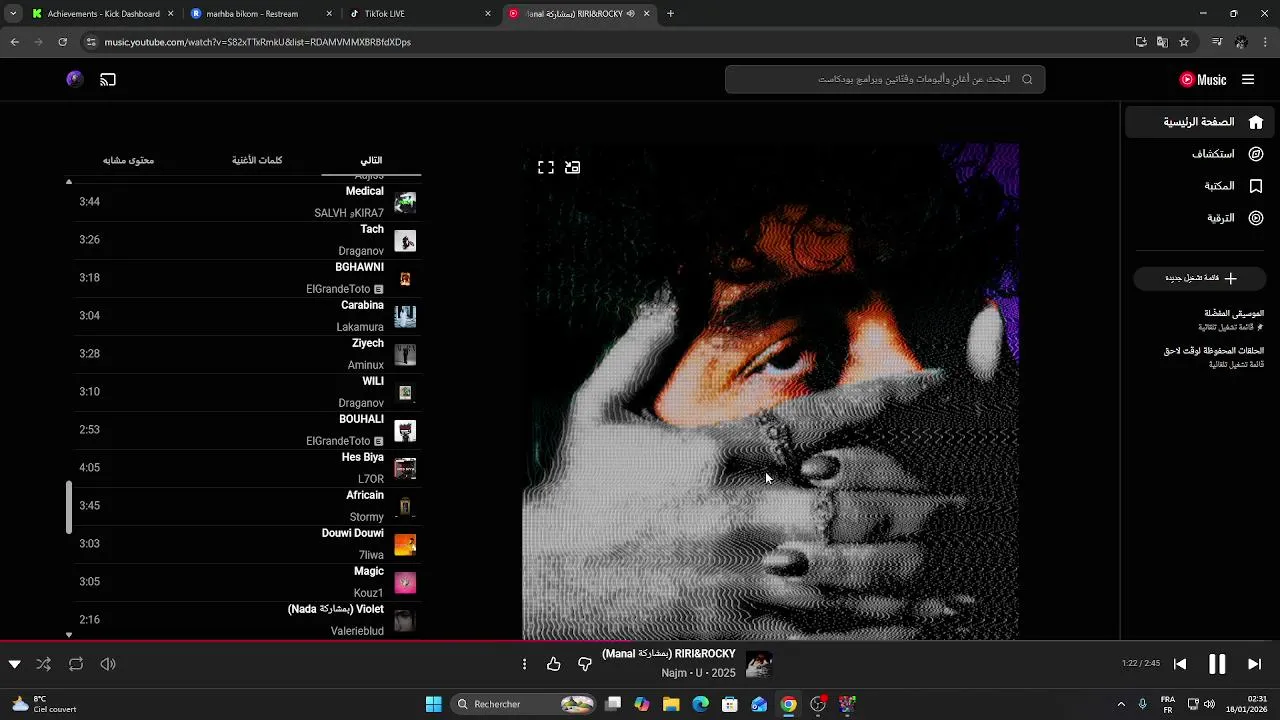
Task: Dislike the song with the thumbs-down icon
Action: pos(585,664)
